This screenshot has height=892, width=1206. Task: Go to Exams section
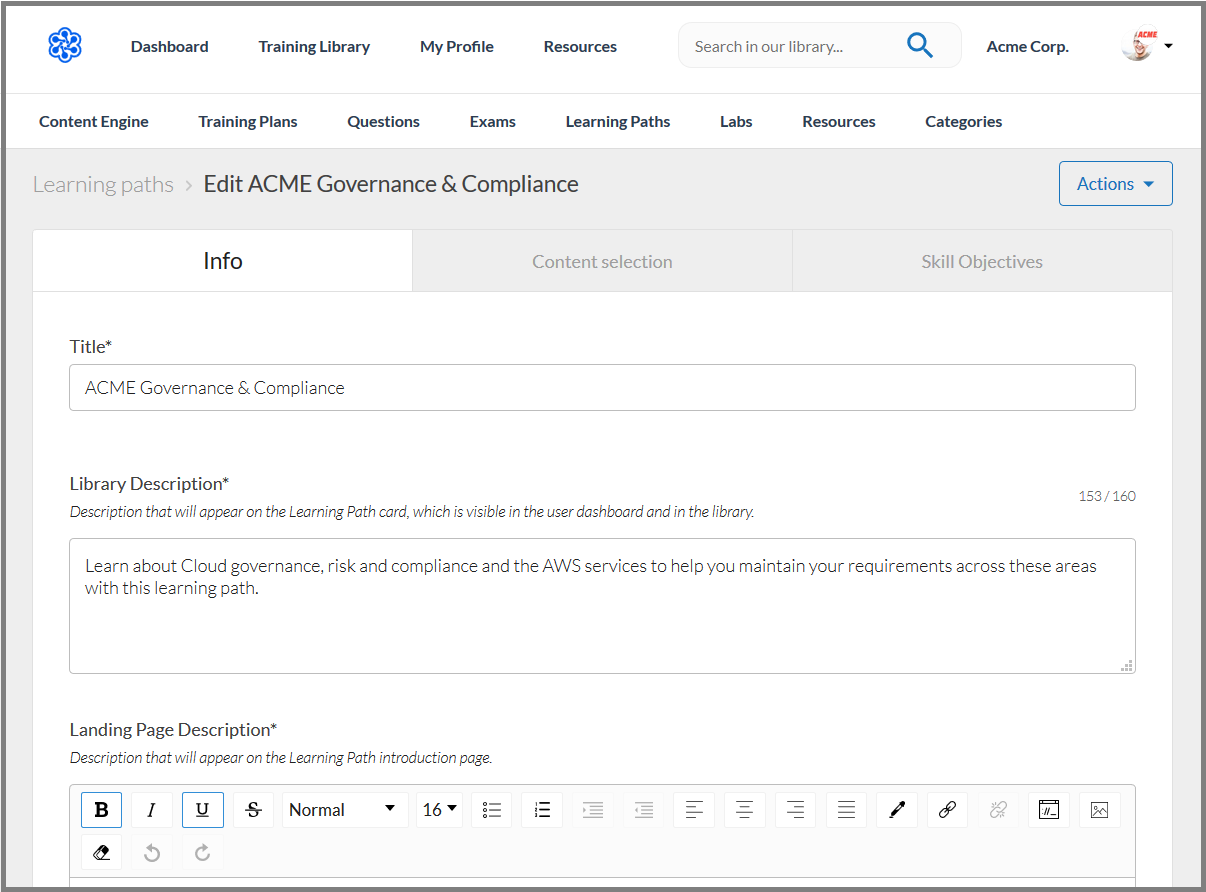[493, 121]
